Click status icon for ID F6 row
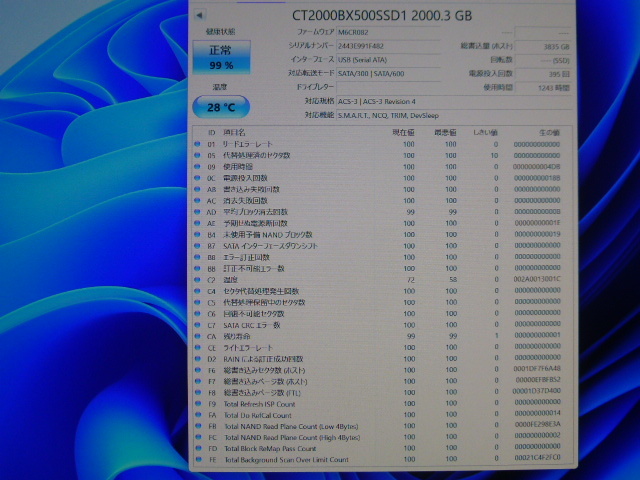Image resolution: width=640 pixels, height=480 pixels. click(198, 370)
